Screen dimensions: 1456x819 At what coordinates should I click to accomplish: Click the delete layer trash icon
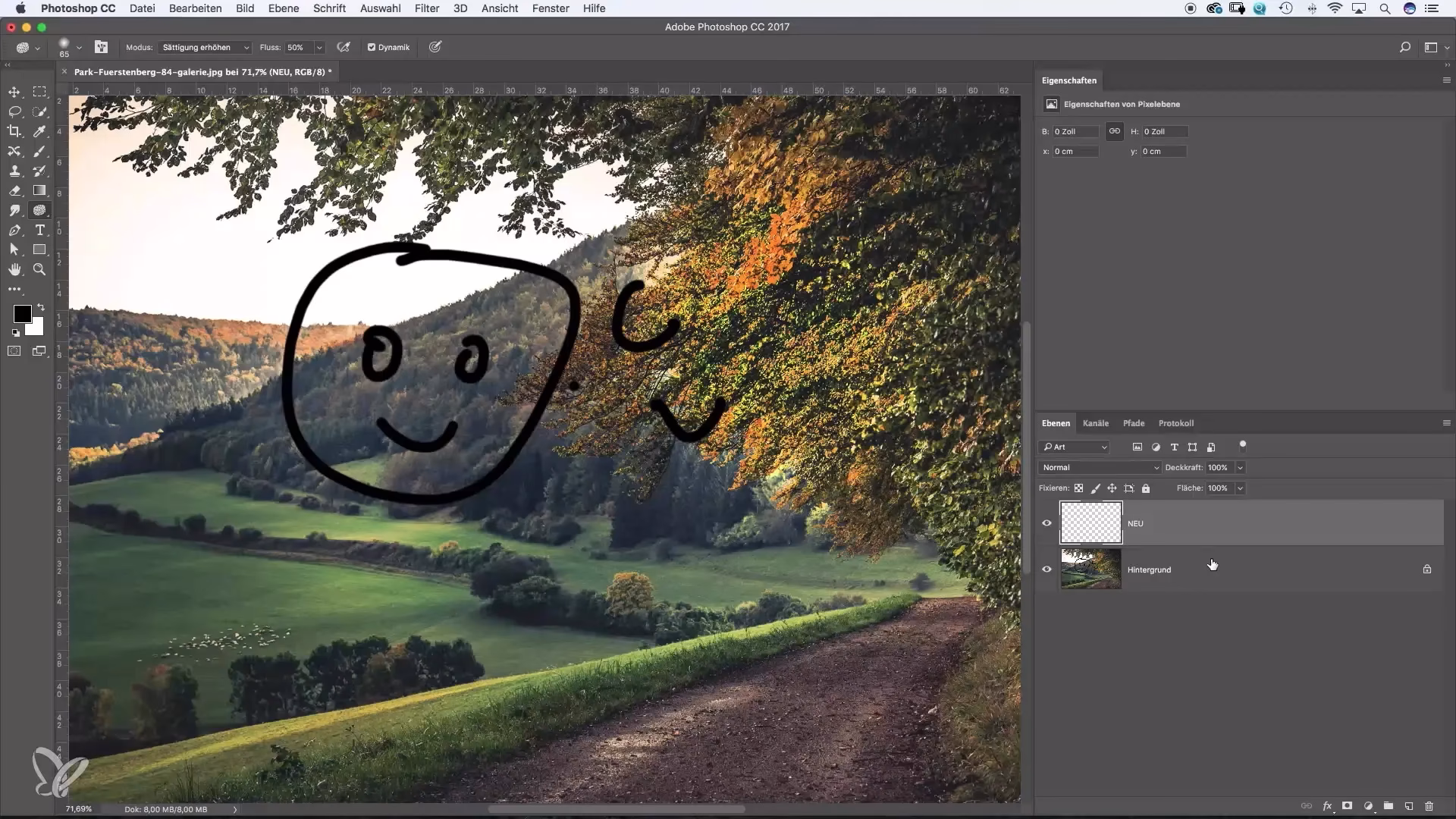(x=1429, y=806)
